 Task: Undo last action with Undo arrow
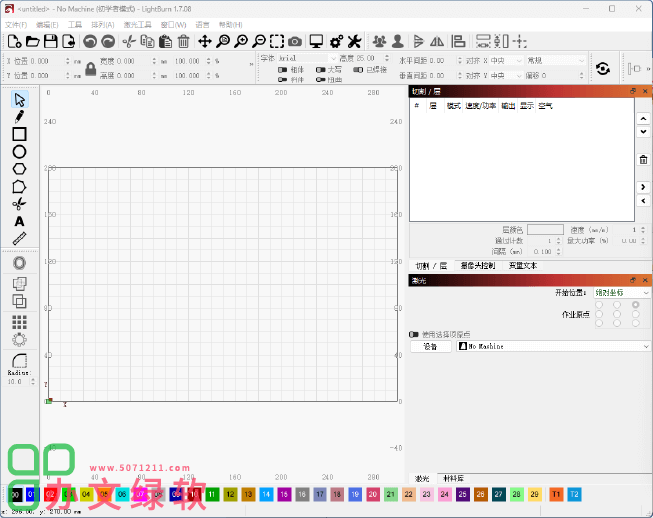[90, 41]
